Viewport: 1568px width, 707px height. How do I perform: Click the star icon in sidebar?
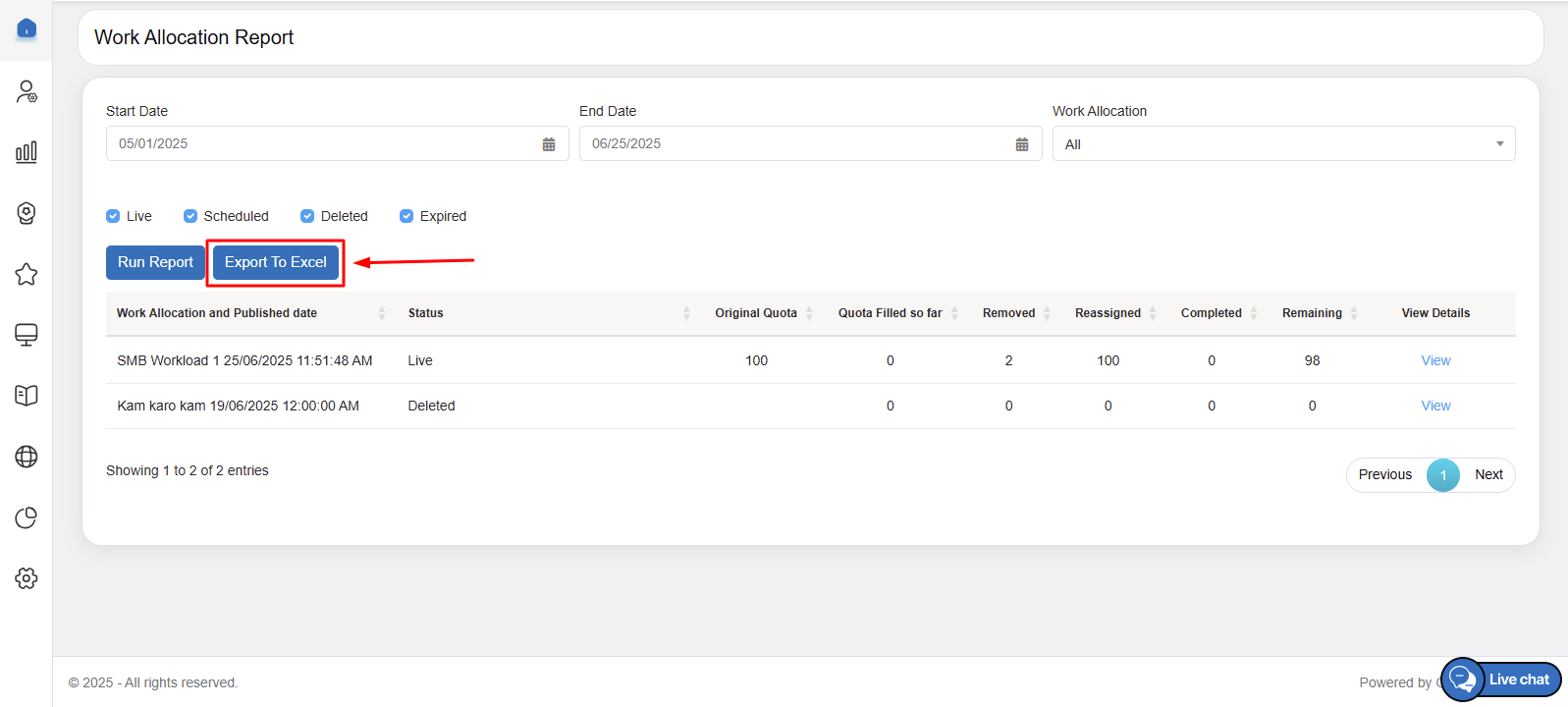coord(27,274)
